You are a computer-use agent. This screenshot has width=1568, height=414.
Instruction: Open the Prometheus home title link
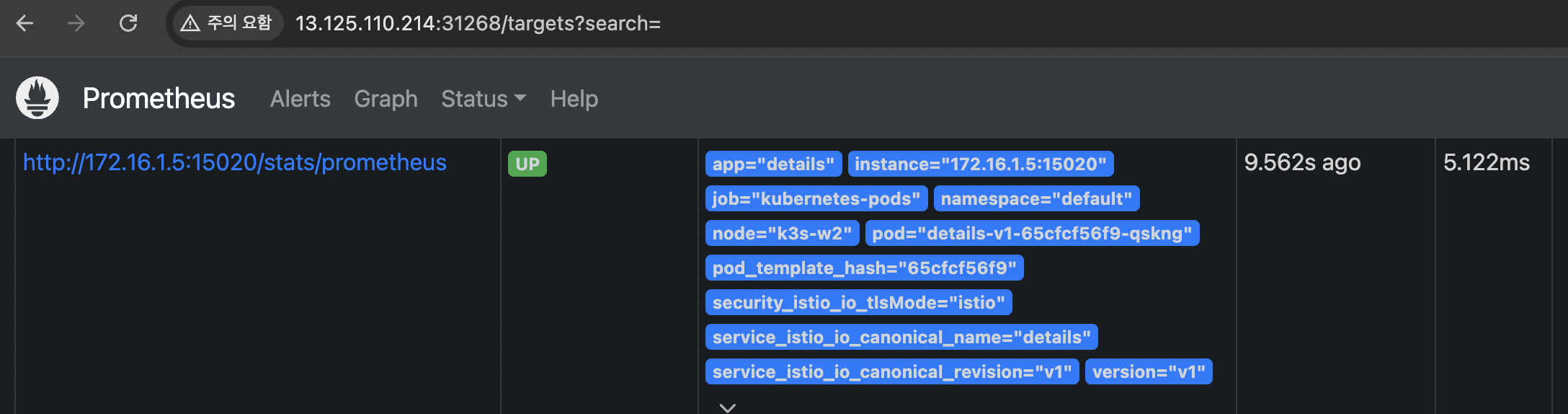[159, 99]
